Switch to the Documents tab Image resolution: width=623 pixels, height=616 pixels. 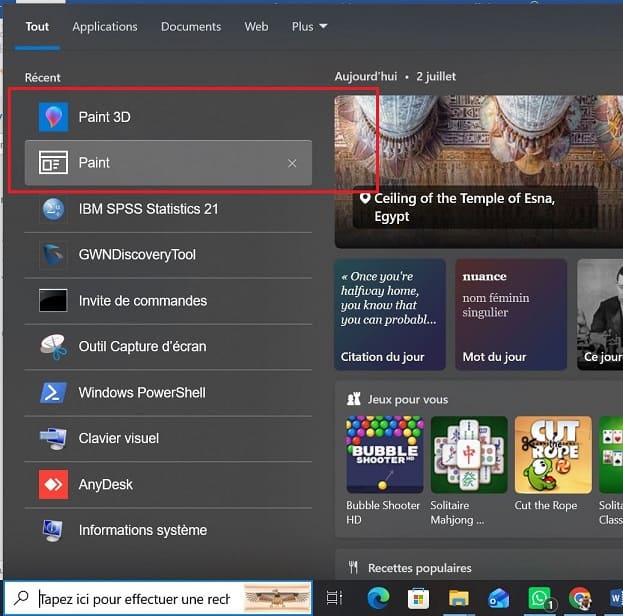191,27
